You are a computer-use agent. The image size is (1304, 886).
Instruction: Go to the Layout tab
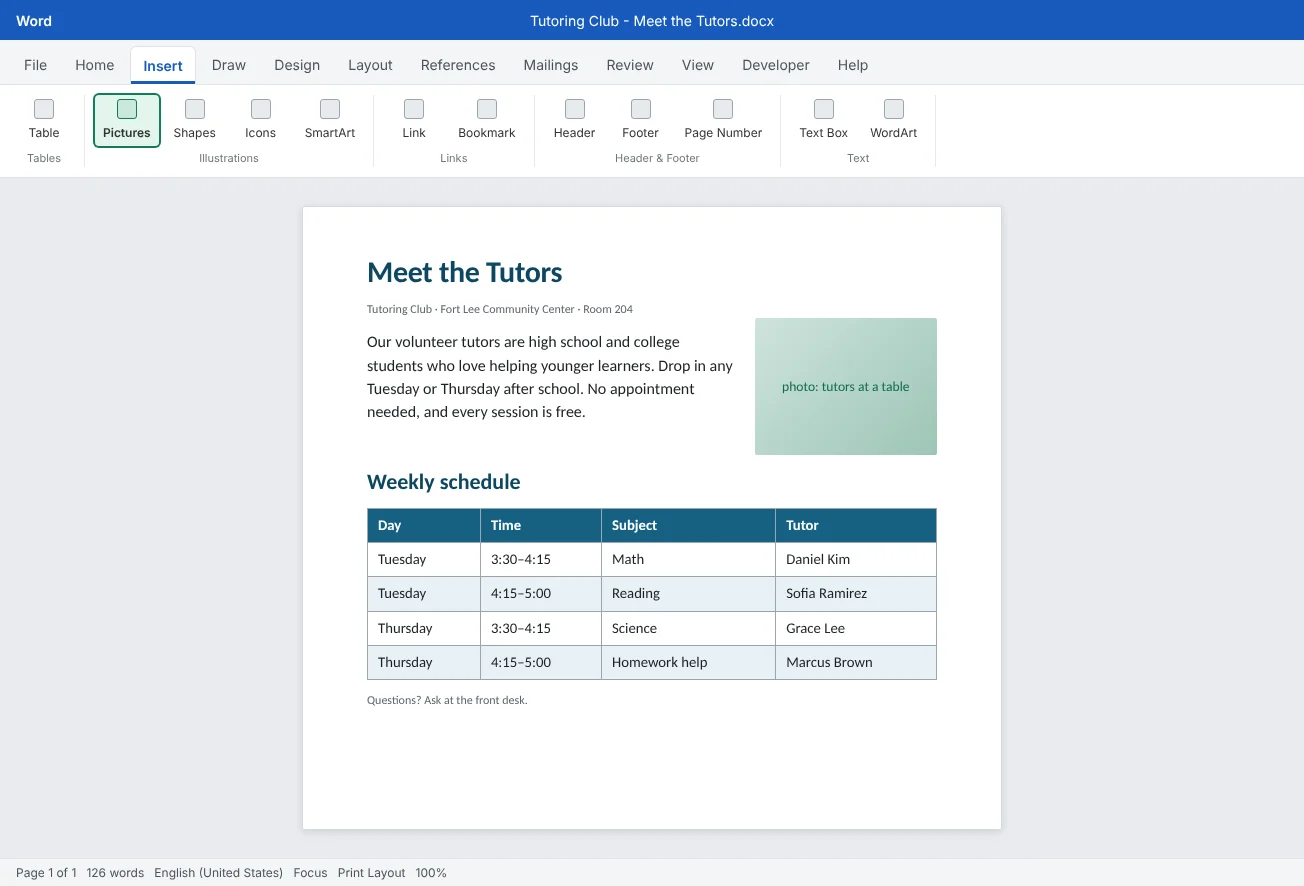[370, 65]
